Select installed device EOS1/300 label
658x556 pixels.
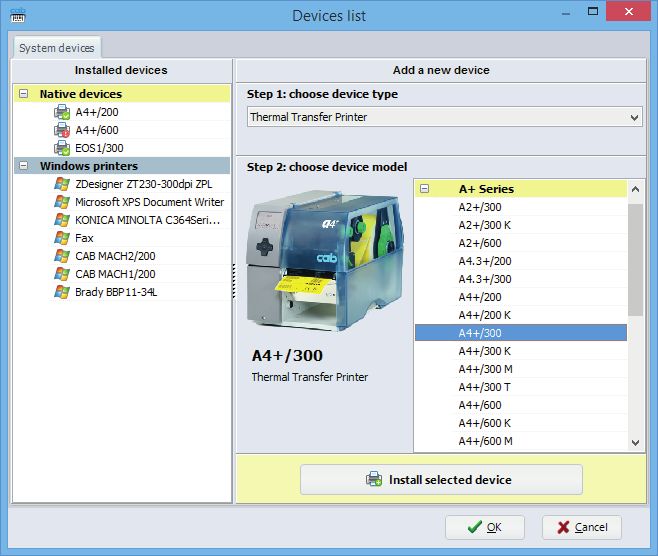pos(99,148)
